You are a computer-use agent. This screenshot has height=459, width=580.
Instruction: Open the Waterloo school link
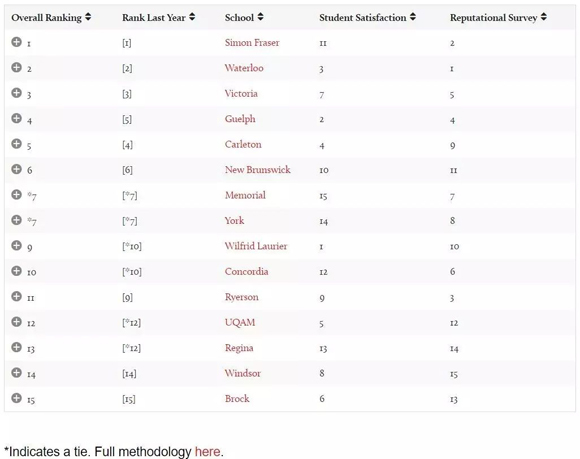[x=244, y=68]
